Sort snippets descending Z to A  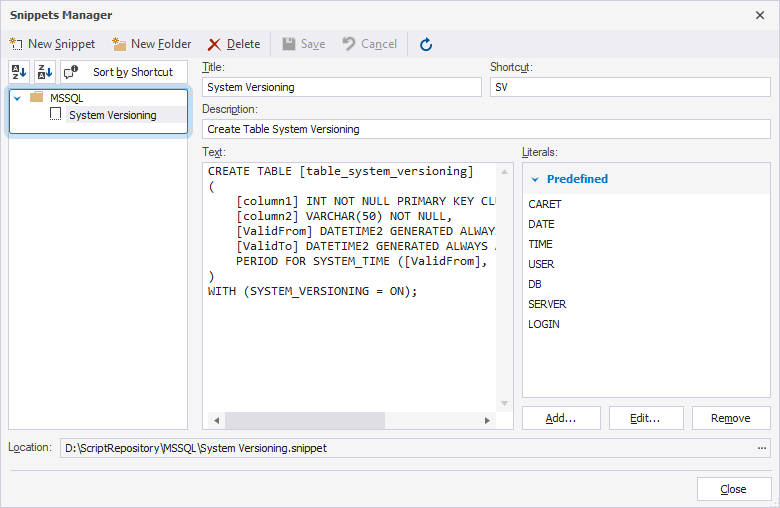[45, 72]
